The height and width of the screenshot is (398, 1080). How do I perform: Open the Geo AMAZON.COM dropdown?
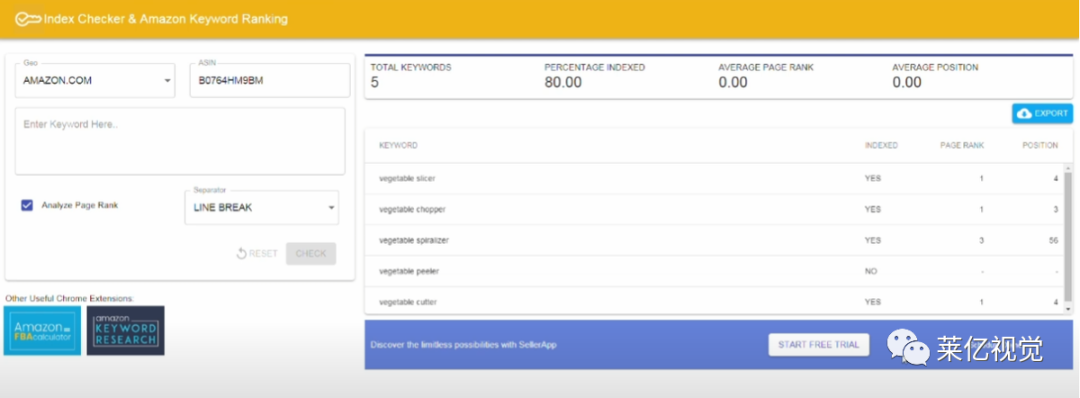coord(95,81)
